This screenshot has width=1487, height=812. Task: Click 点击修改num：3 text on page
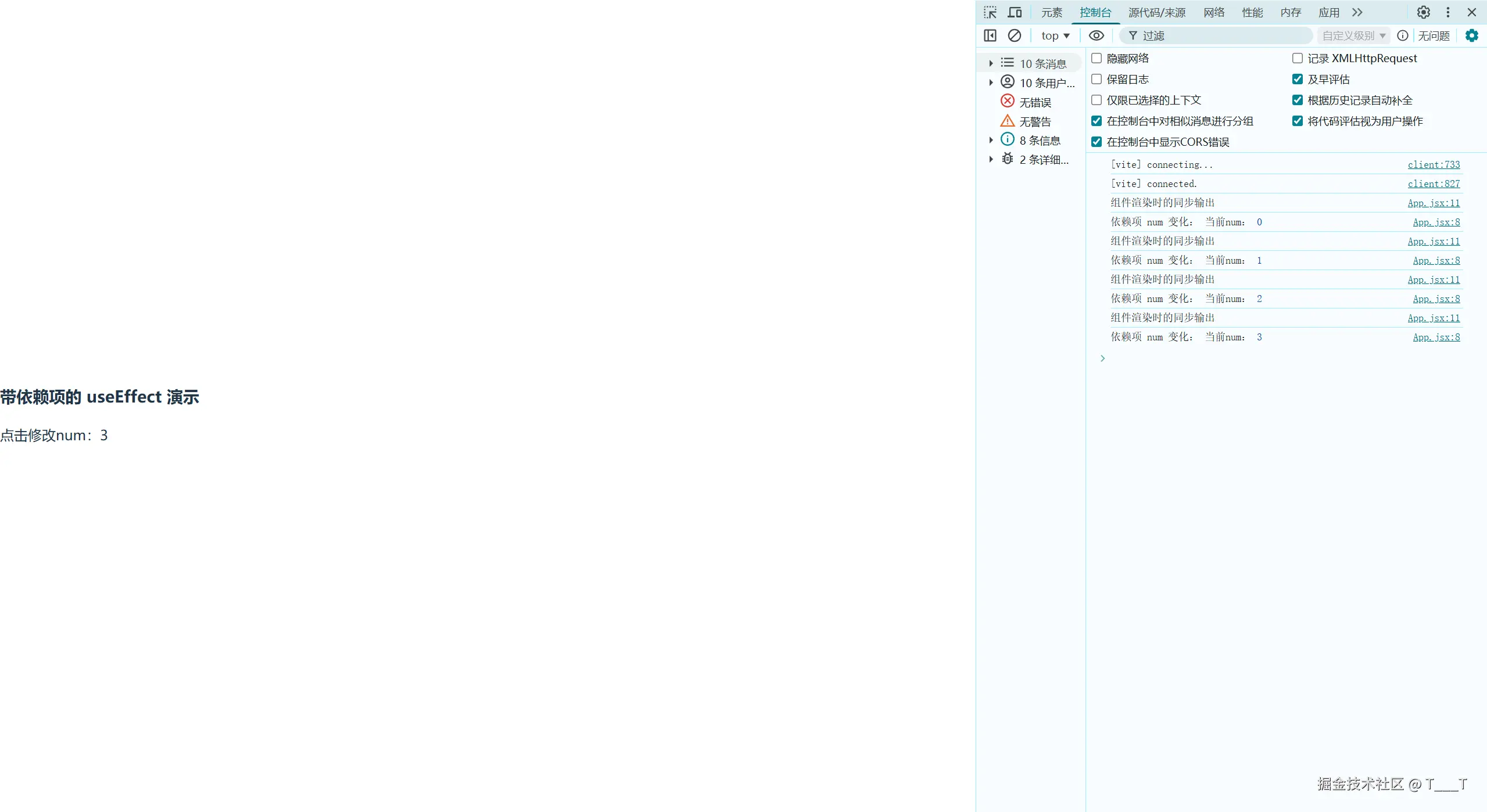pyautogui.click(x=54, y=435)
